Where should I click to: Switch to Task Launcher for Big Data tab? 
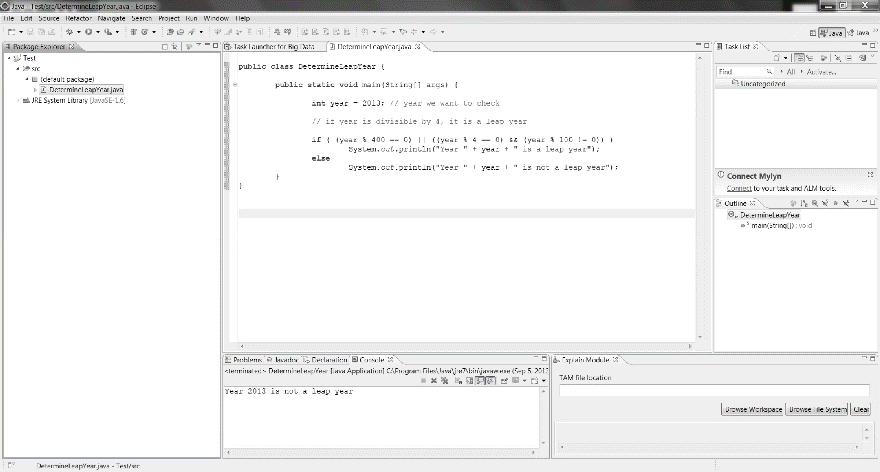274,47
